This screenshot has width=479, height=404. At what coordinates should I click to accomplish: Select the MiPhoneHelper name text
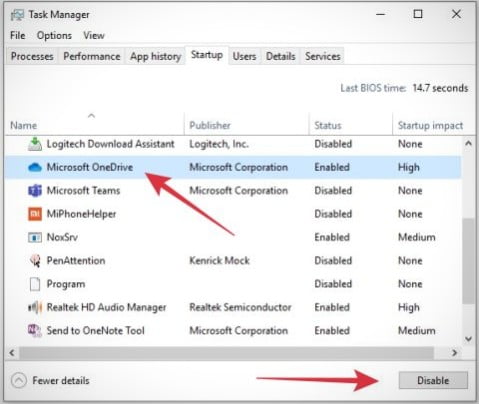(x=81, y=214)
